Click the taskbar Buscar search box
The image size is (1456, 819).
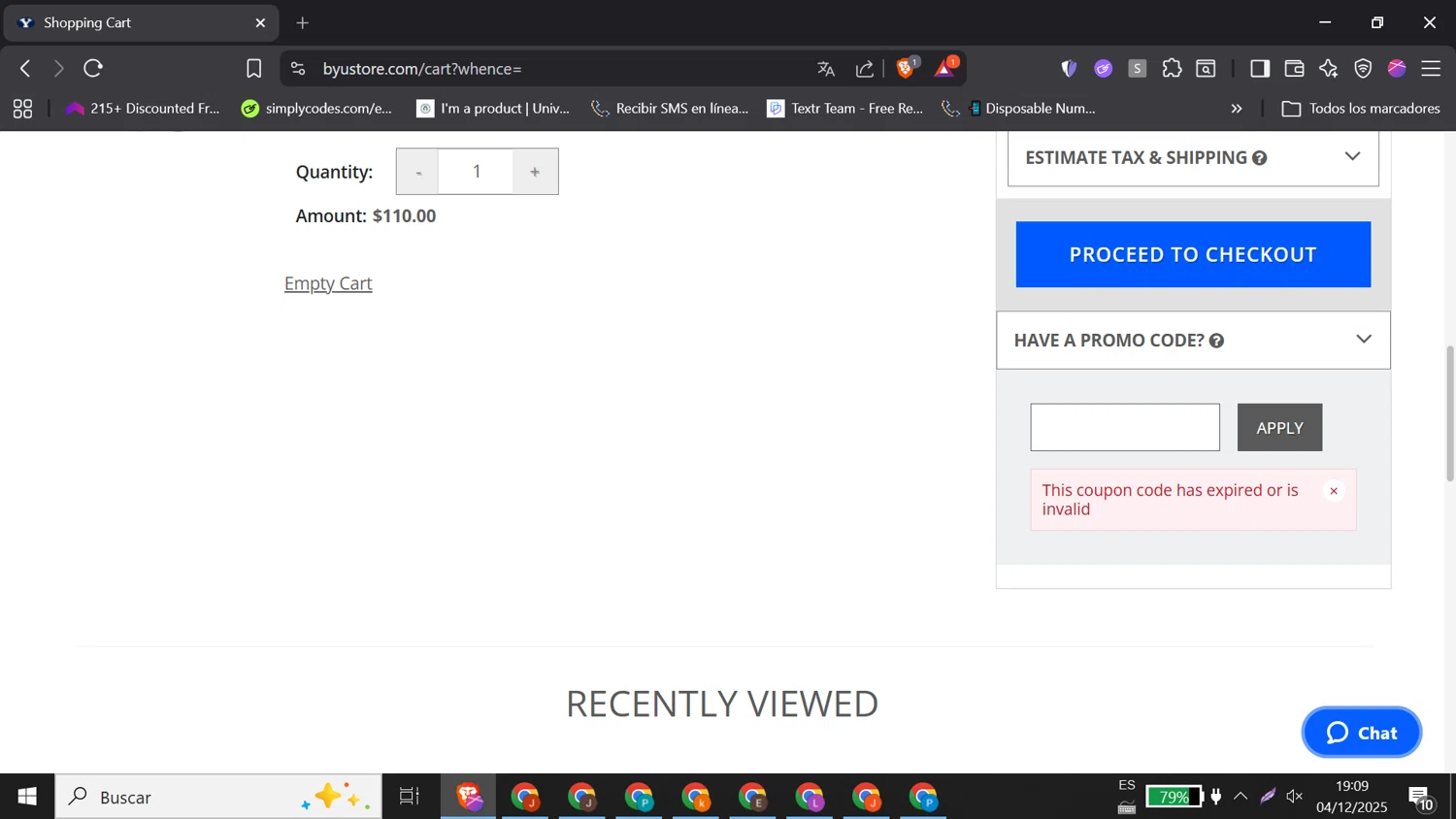click(218, 797)
